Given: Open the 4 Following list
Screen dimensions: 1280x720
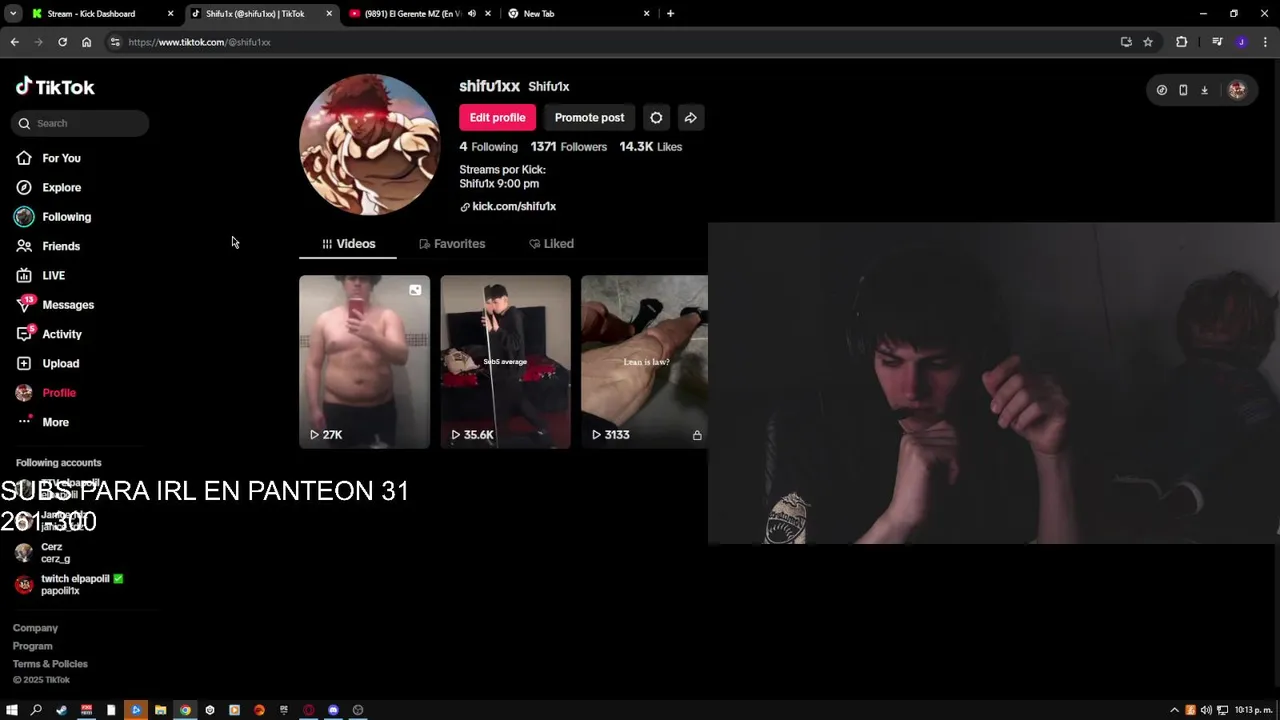Looking at the screenshot, I should (x=488, y=147).
